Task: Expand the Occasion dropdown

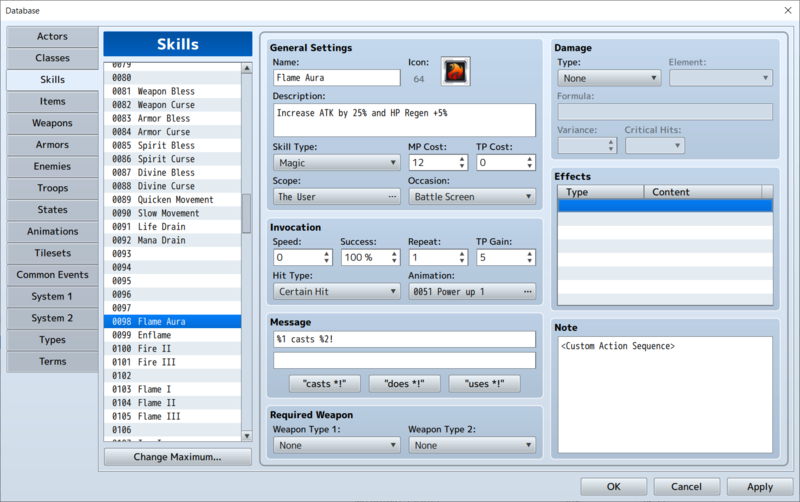Action: (472, 197)
